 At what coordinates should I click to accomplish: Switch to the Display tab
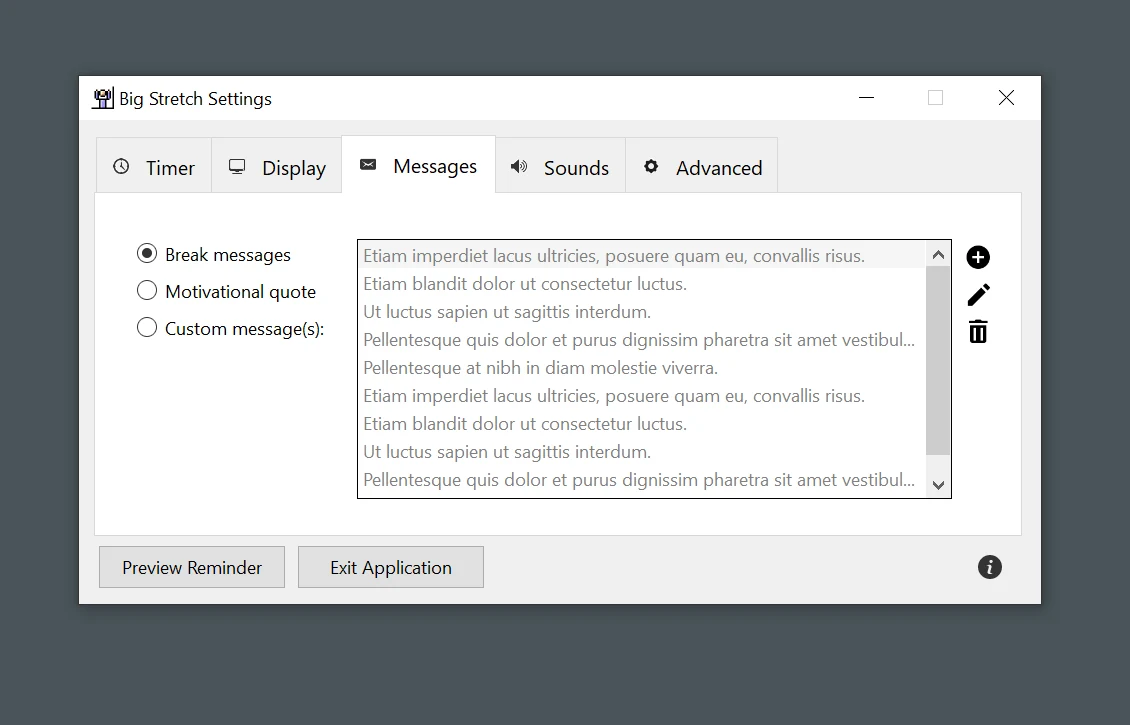coord(277,166)
